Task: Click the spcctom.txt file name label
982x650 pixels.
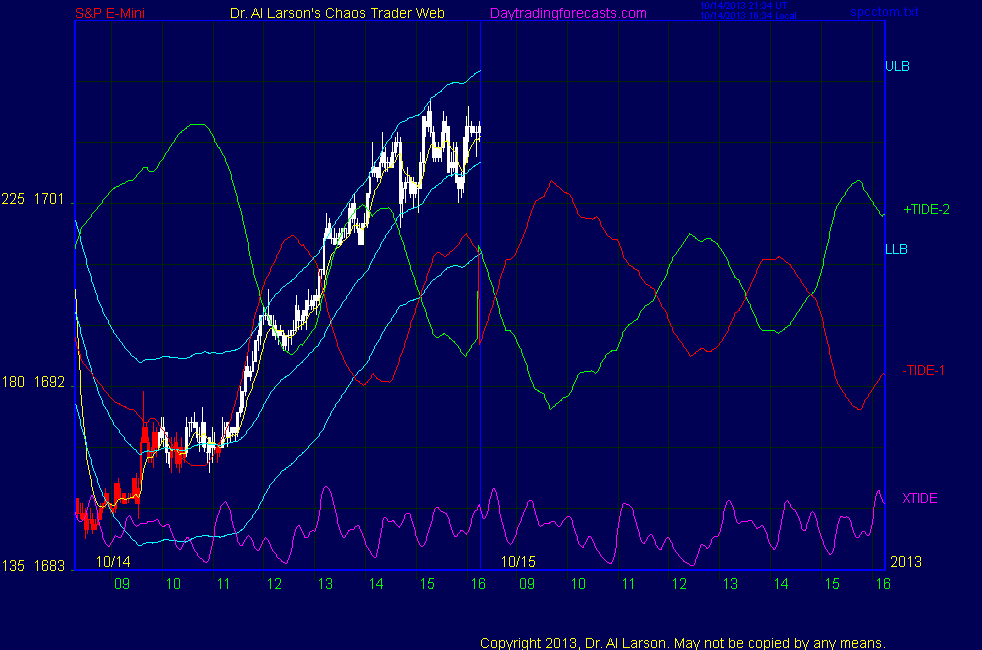Action: tap(884, 11)
